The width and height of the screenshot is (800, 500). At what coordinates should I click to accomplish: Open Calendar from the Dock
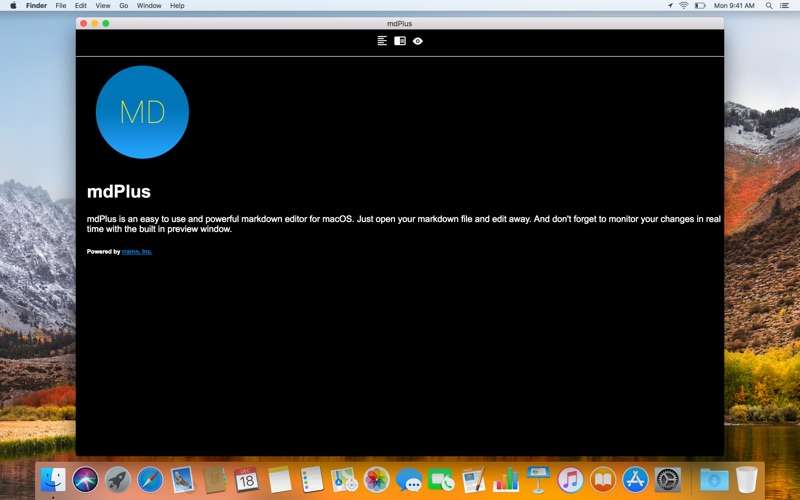tap(247, 480)
